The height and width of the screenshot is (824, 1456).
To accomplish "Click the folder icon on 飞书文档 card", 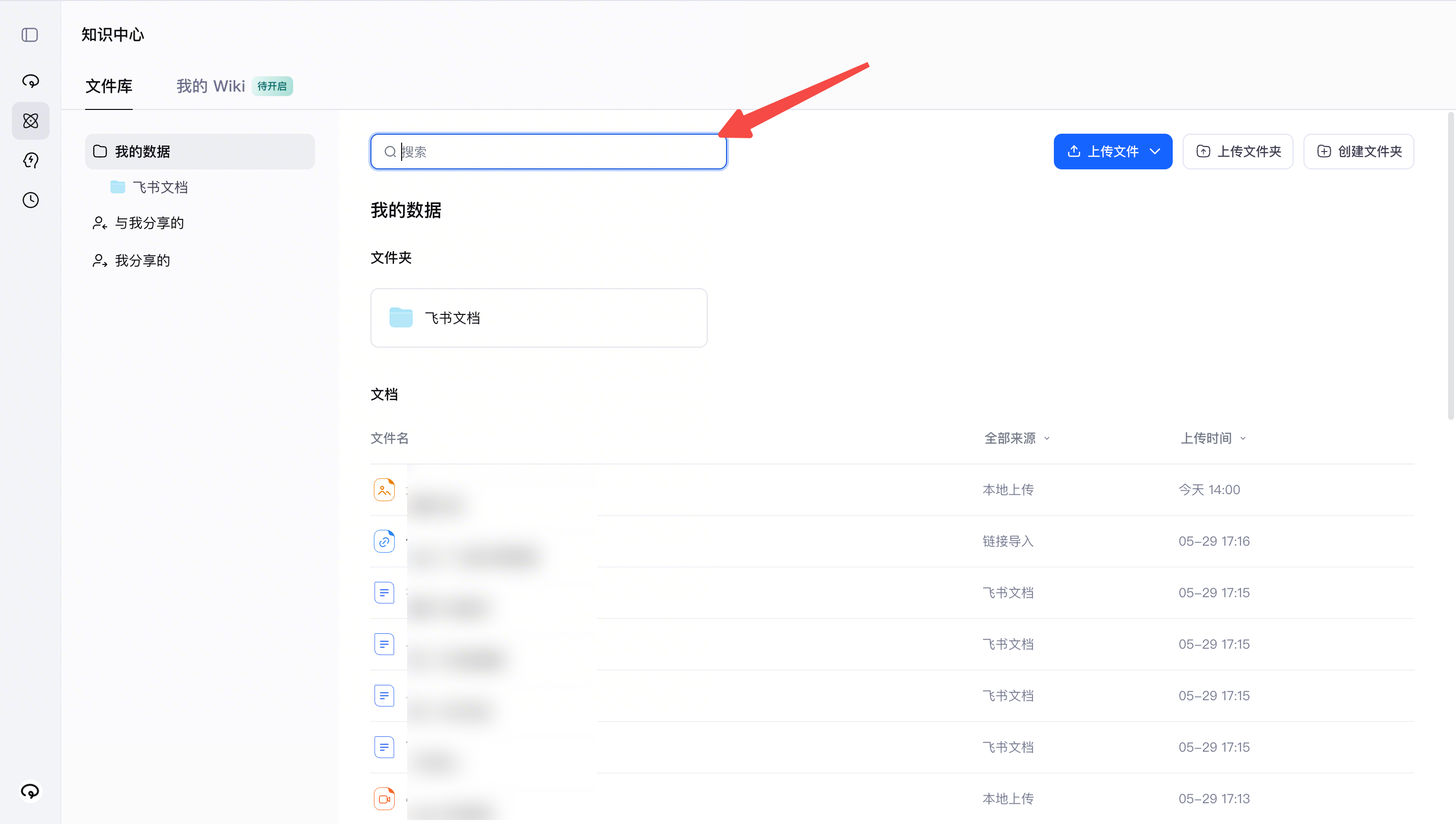I will pos(401,317).
